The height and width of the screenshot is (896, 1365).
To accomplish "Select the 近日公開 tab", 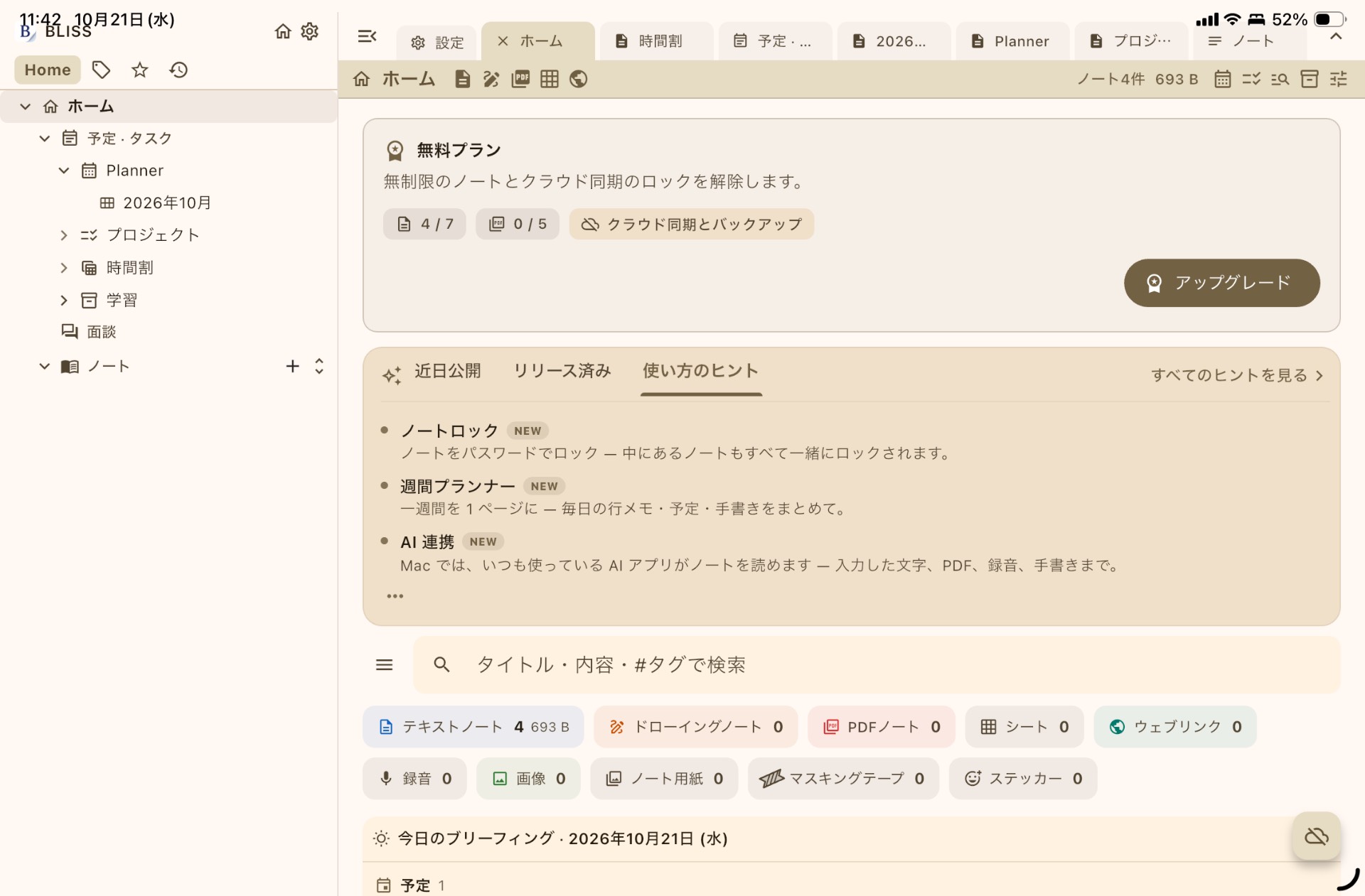I will click(448, 371).
